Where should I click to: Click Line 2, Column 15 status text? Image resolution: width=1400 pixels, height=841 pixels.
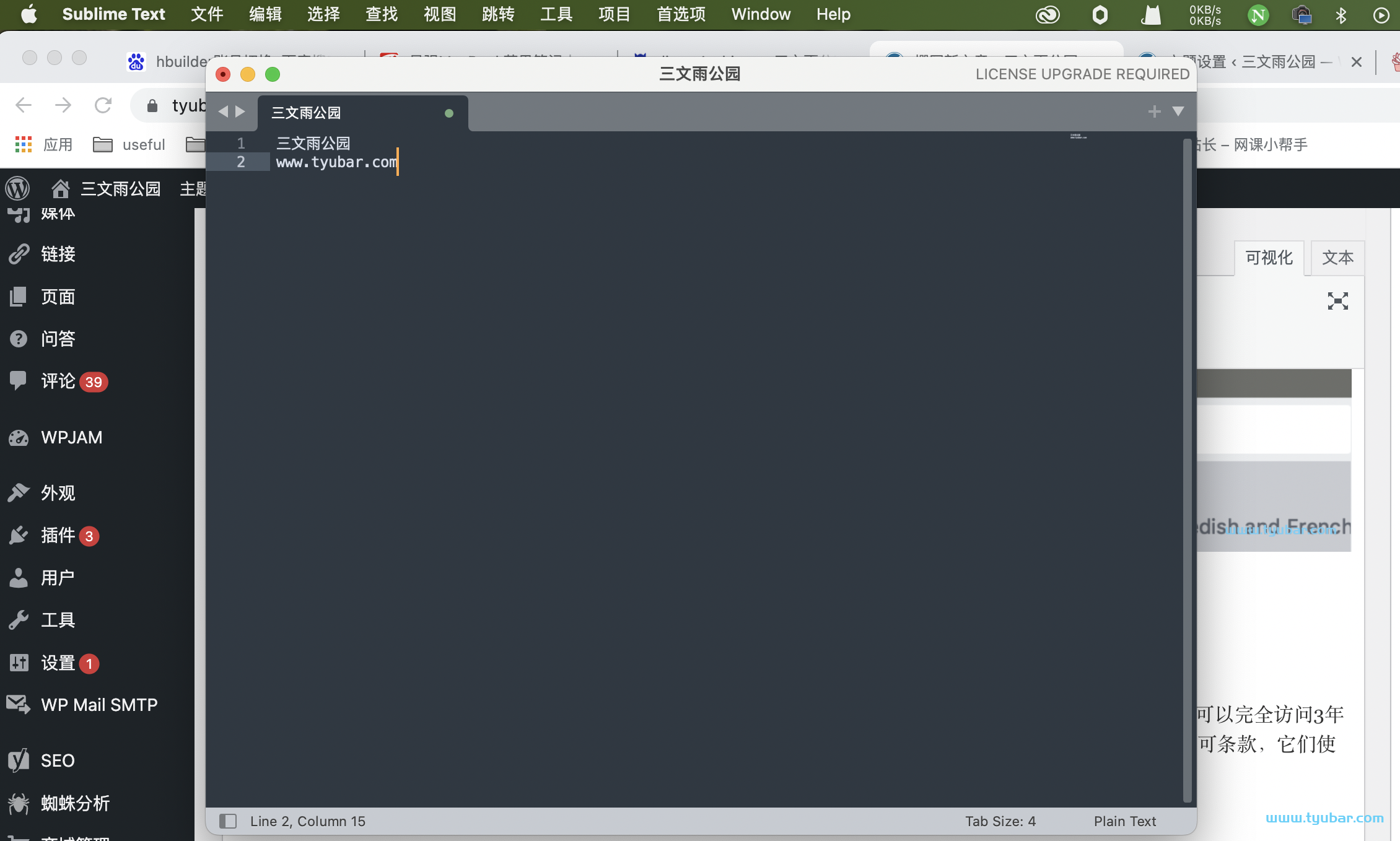coord(308,821)
